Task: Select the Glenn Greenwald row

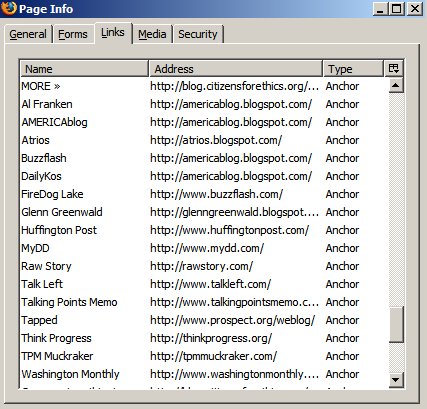Action: point(204,212)
